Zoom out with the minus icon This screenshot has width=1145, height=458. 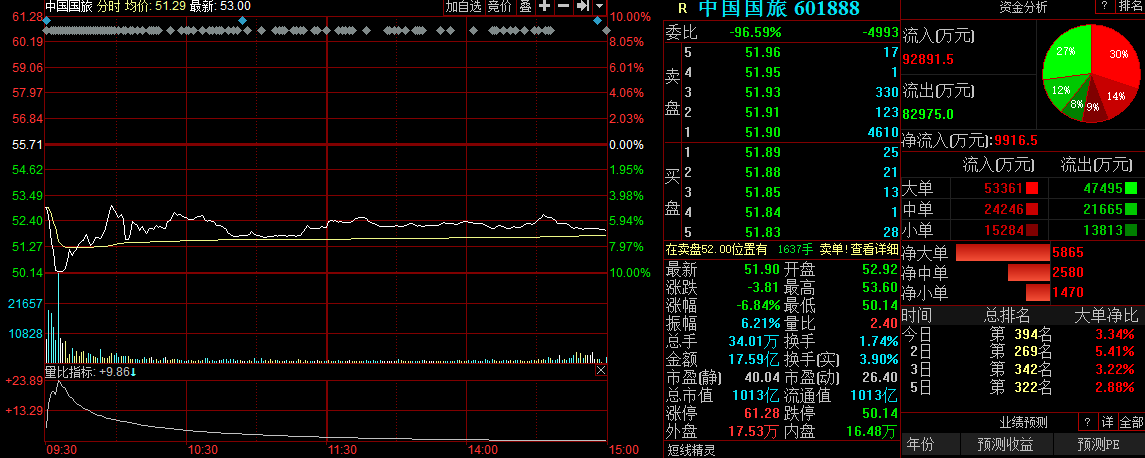point(564,7)
